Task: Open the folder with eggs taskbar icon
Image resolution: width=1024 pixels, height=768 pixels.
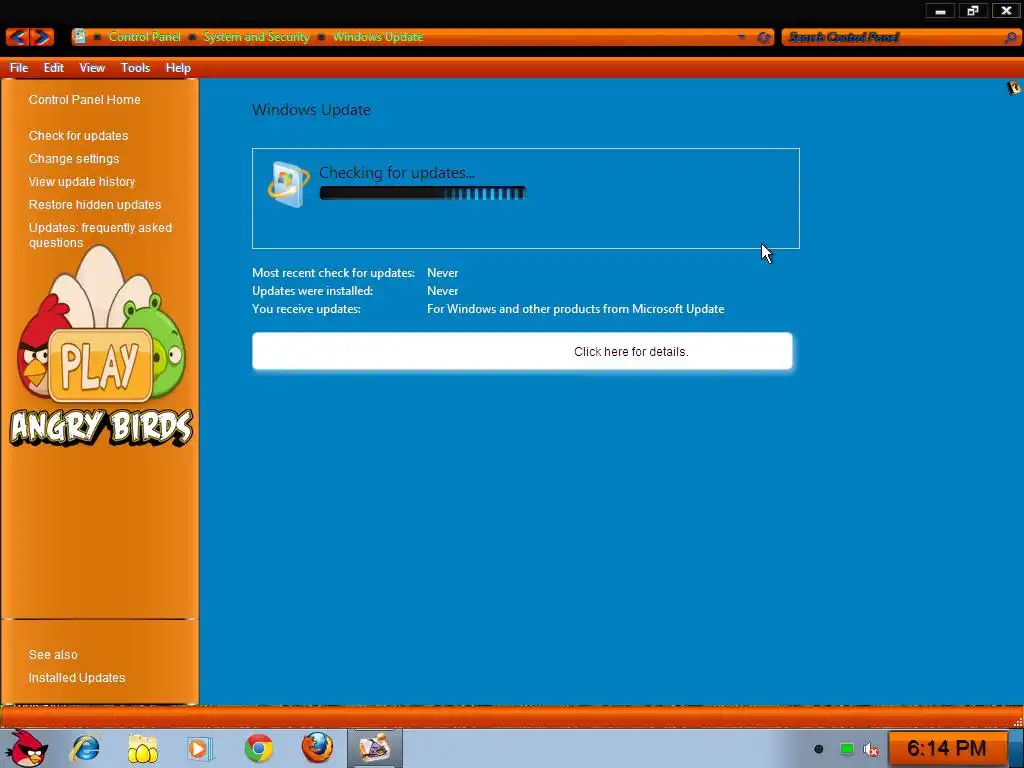Action: point(142,748)
